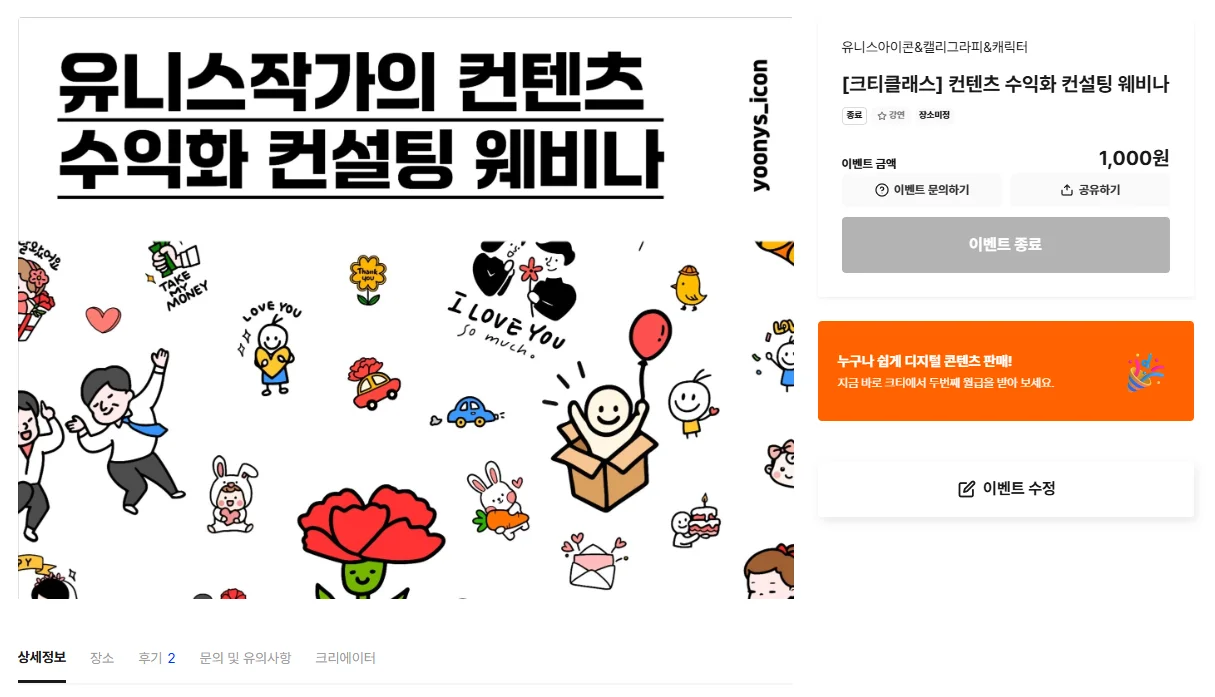Click the share upload arrow icon

point(1067,190)
